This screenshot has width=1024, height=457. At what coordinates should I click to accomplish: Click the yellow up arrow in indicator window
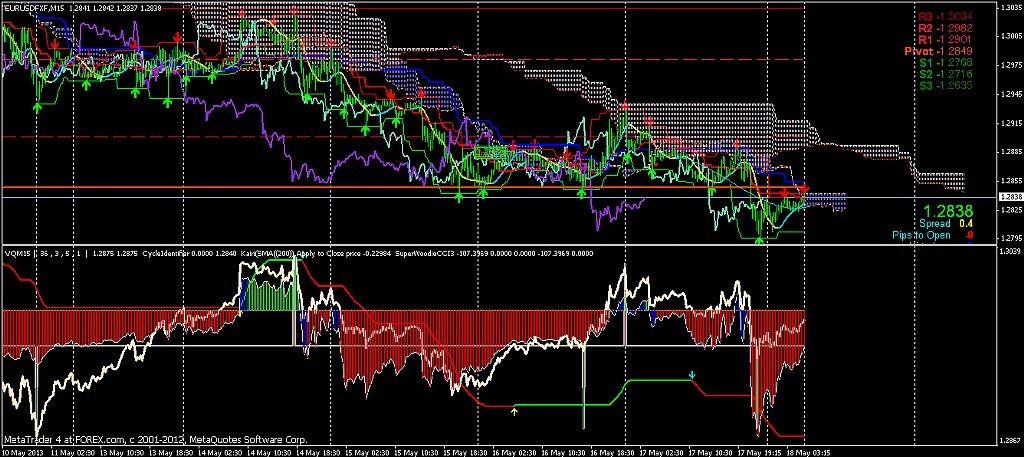tap(514, 411)
